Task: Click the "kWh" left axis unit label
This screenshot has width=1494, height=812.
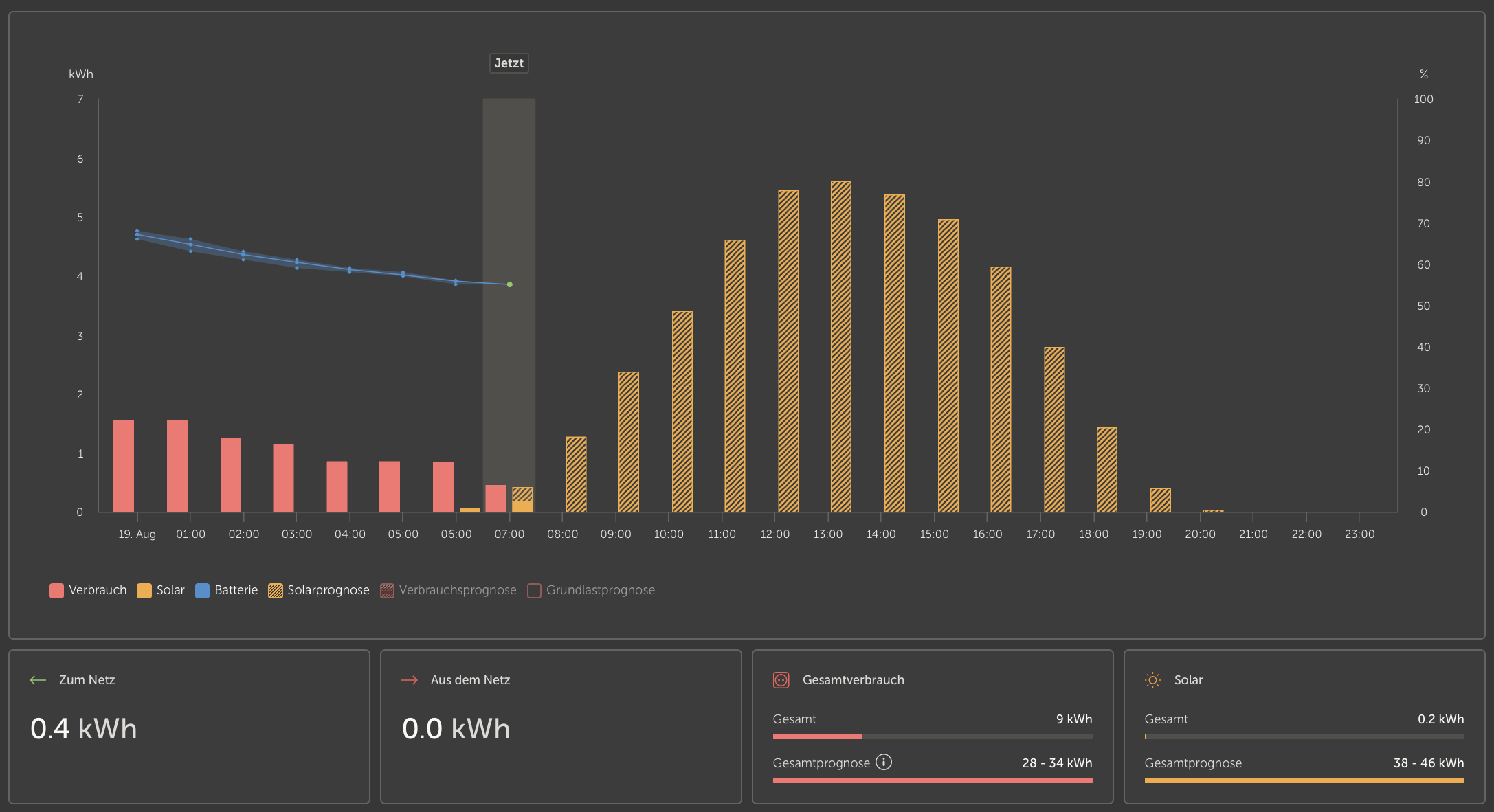Action: tap(81, 74)
